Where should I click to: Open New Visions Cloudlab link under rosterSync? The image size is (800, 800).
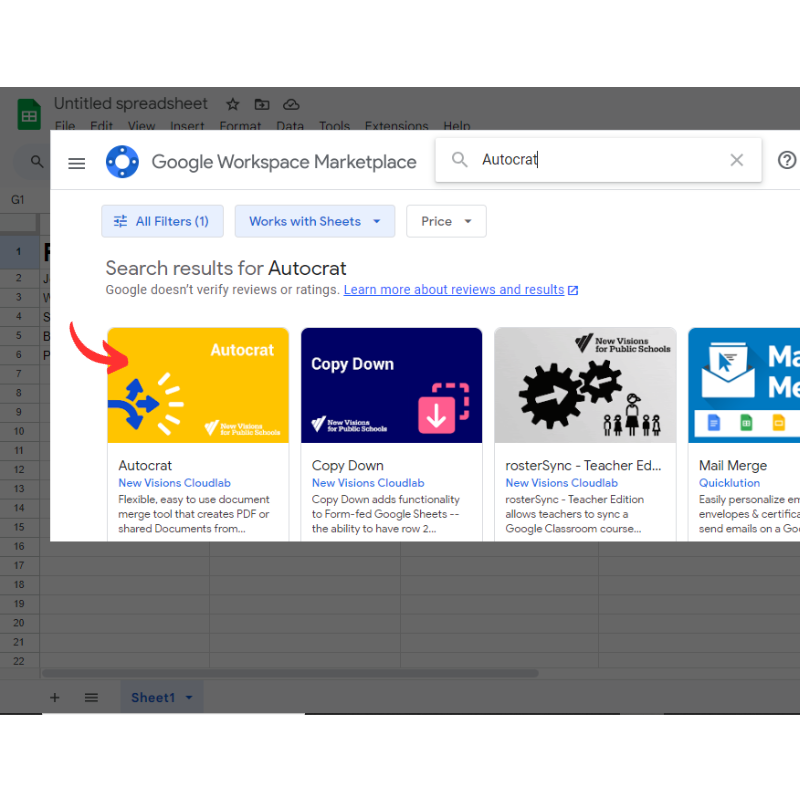click(561, 483)
